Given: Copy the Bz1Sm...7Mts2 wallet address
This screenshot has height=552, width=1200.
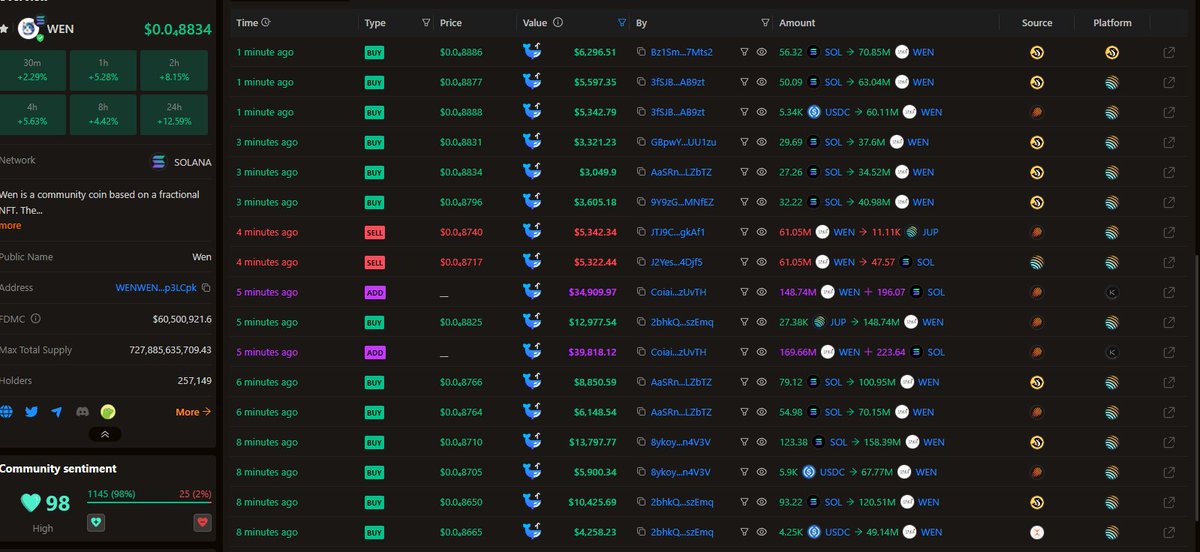Looking at the screenshot, I should [641, 52].
